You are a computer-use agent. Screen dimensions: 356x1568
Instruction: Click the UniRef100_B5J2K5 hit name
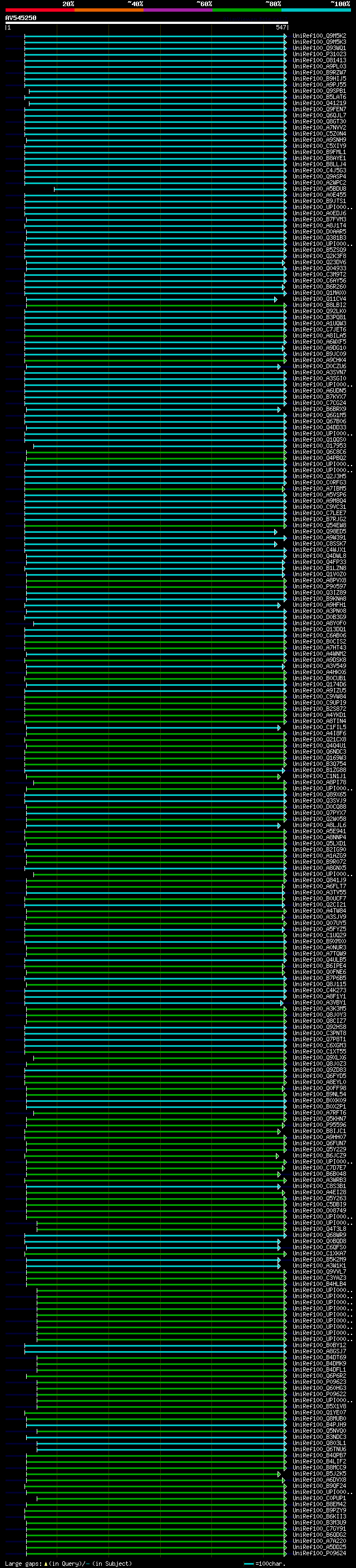pyautogui.click(x=319, y=1473)
